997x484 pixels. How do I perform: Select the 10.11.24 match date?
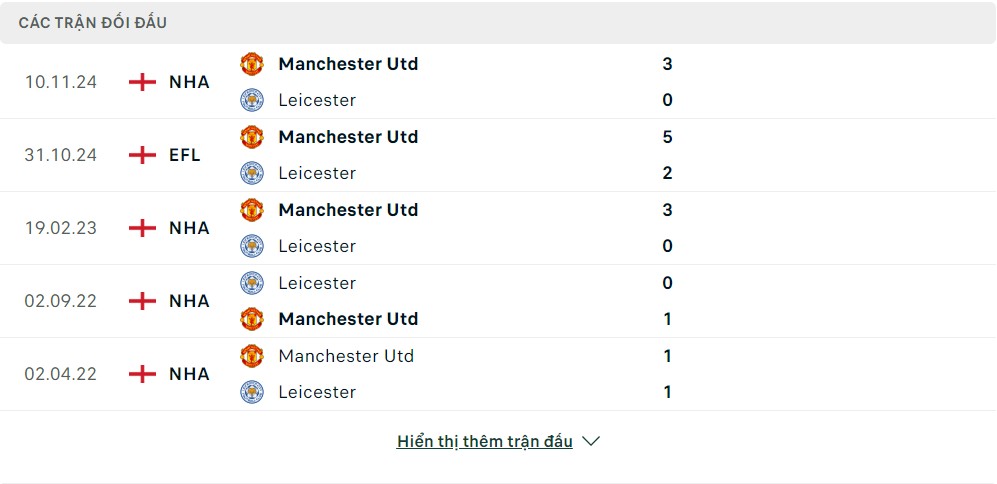tap(60, 82)
